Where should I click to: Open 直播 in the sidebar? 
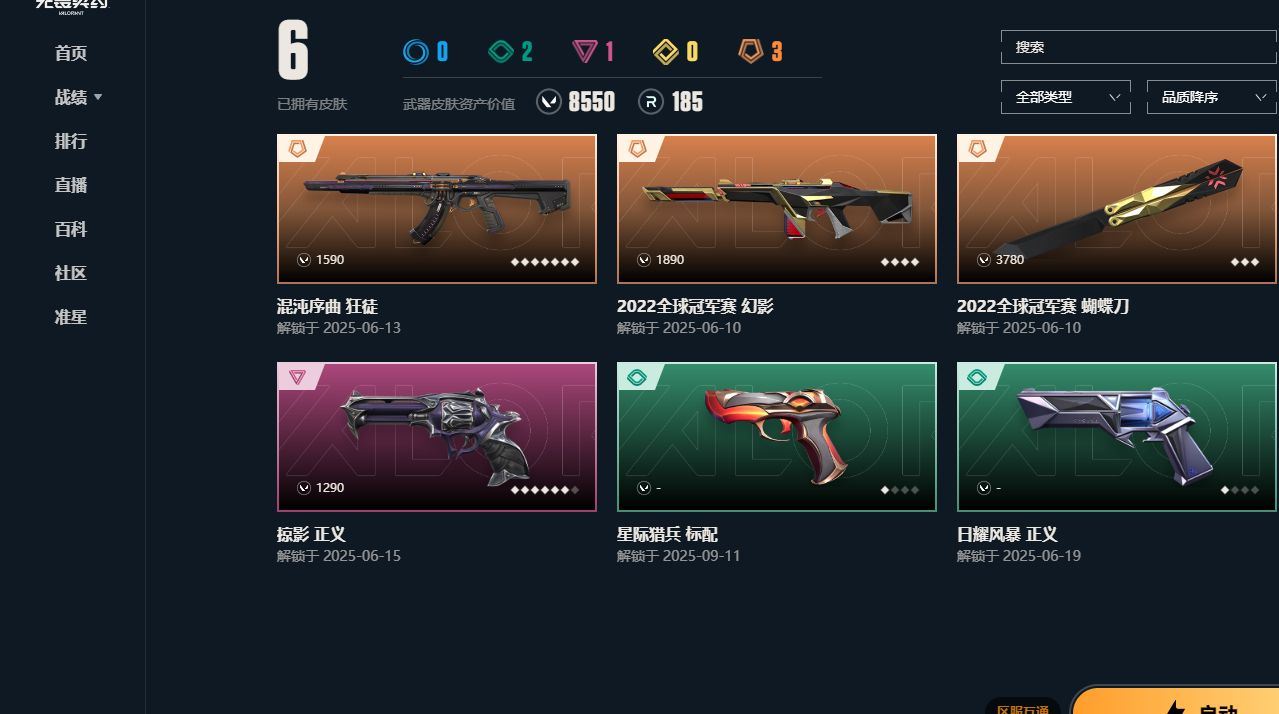71,185
